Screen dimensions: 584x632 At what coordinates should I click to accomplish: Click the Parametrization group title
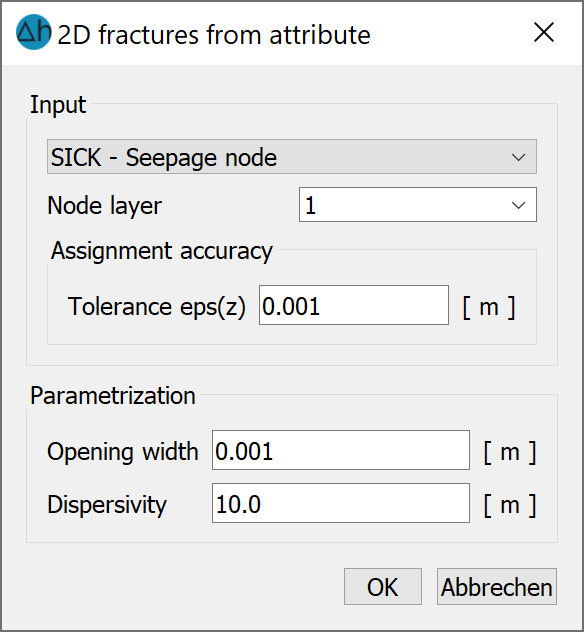tap(113, 396)
